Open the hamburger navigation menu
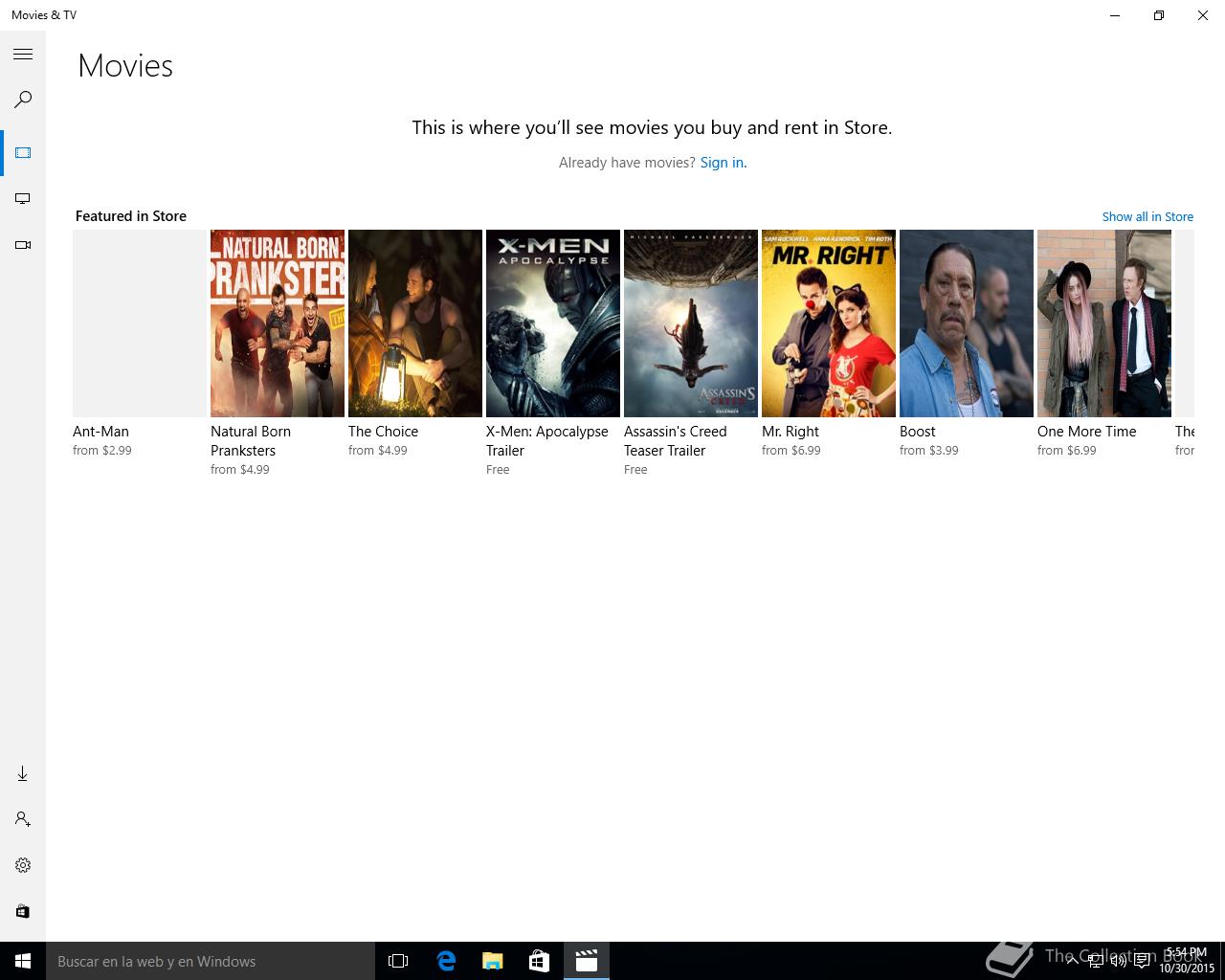 [x=23, y=55]
